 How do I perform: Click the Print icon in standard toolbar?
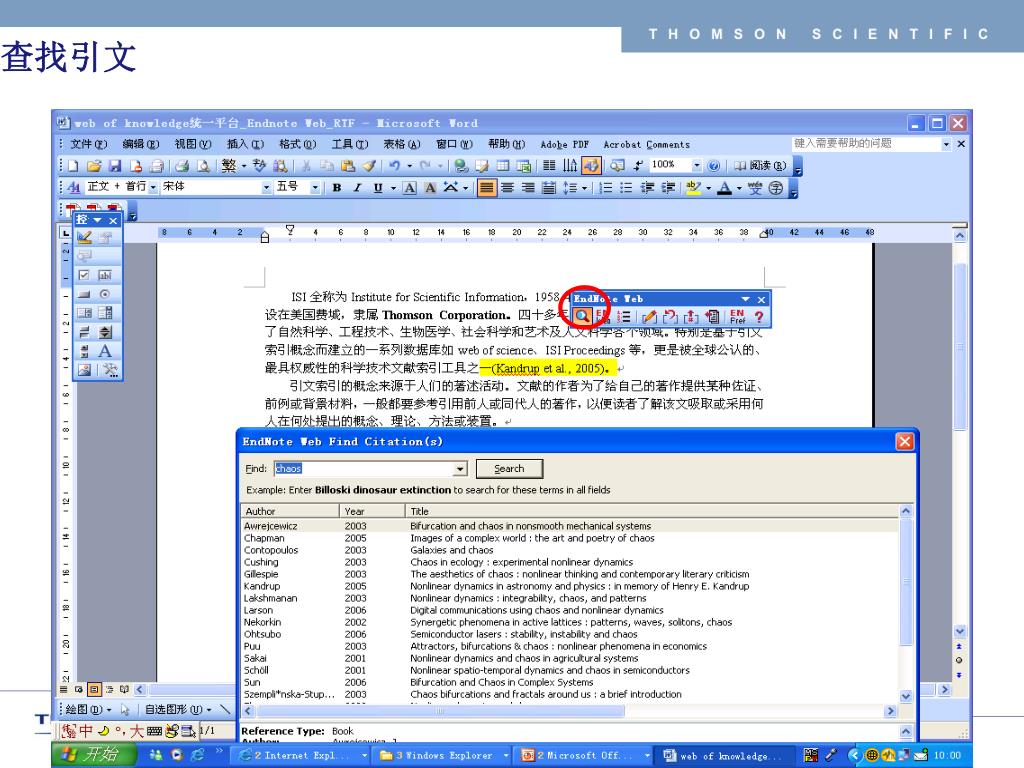(x=182, y=166)
